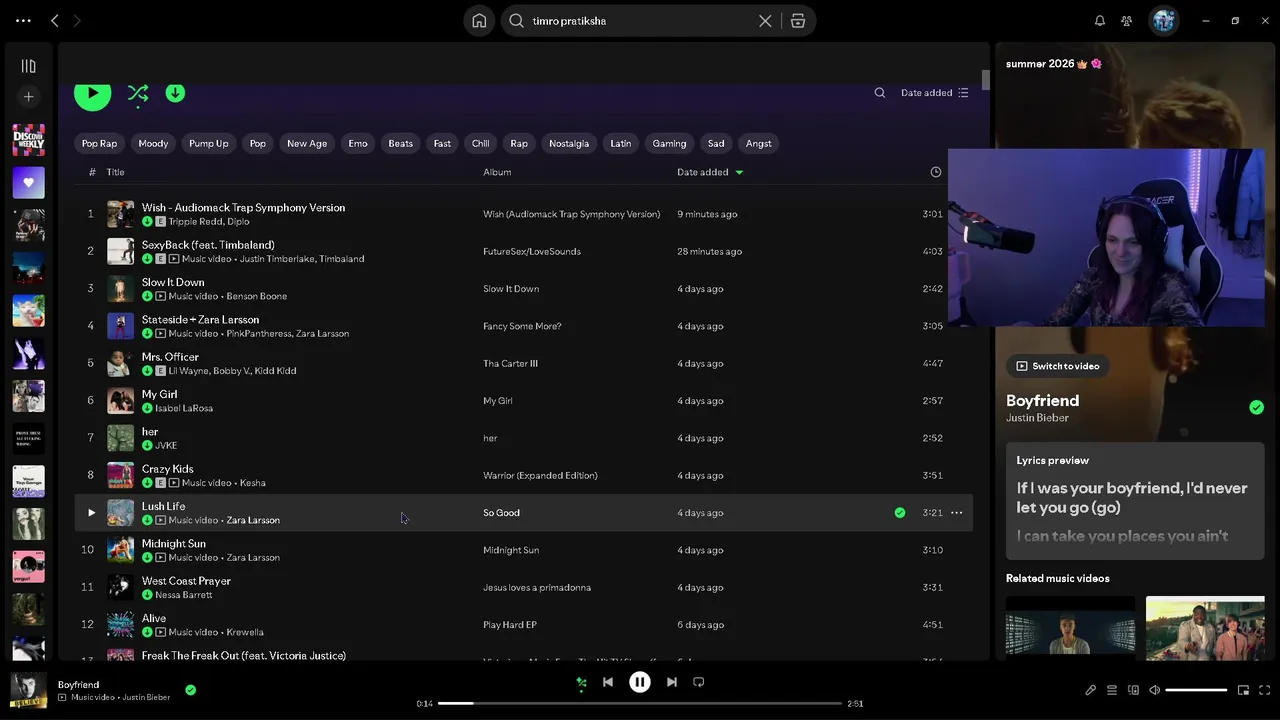
Task: Open the FutureSex/LoveSounds album link
Action: 532,252
